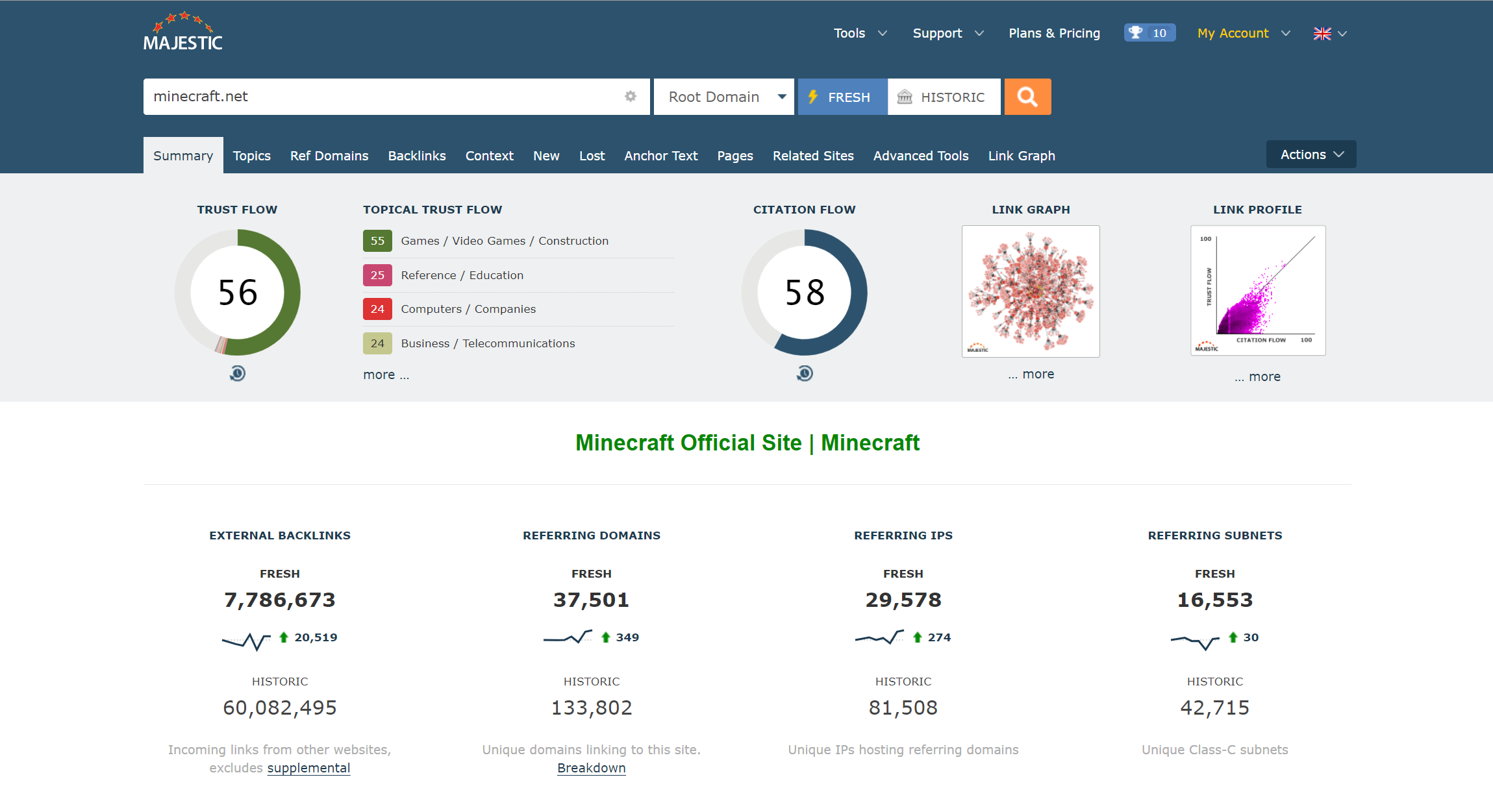
Task: Switch to the Summary tab
Action: click(183, 156)
